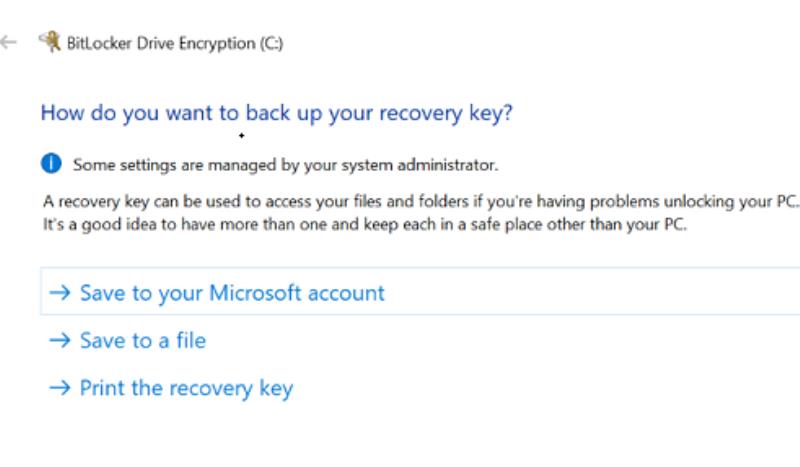Choose Save to your Microsoft account

click(232, 292)
